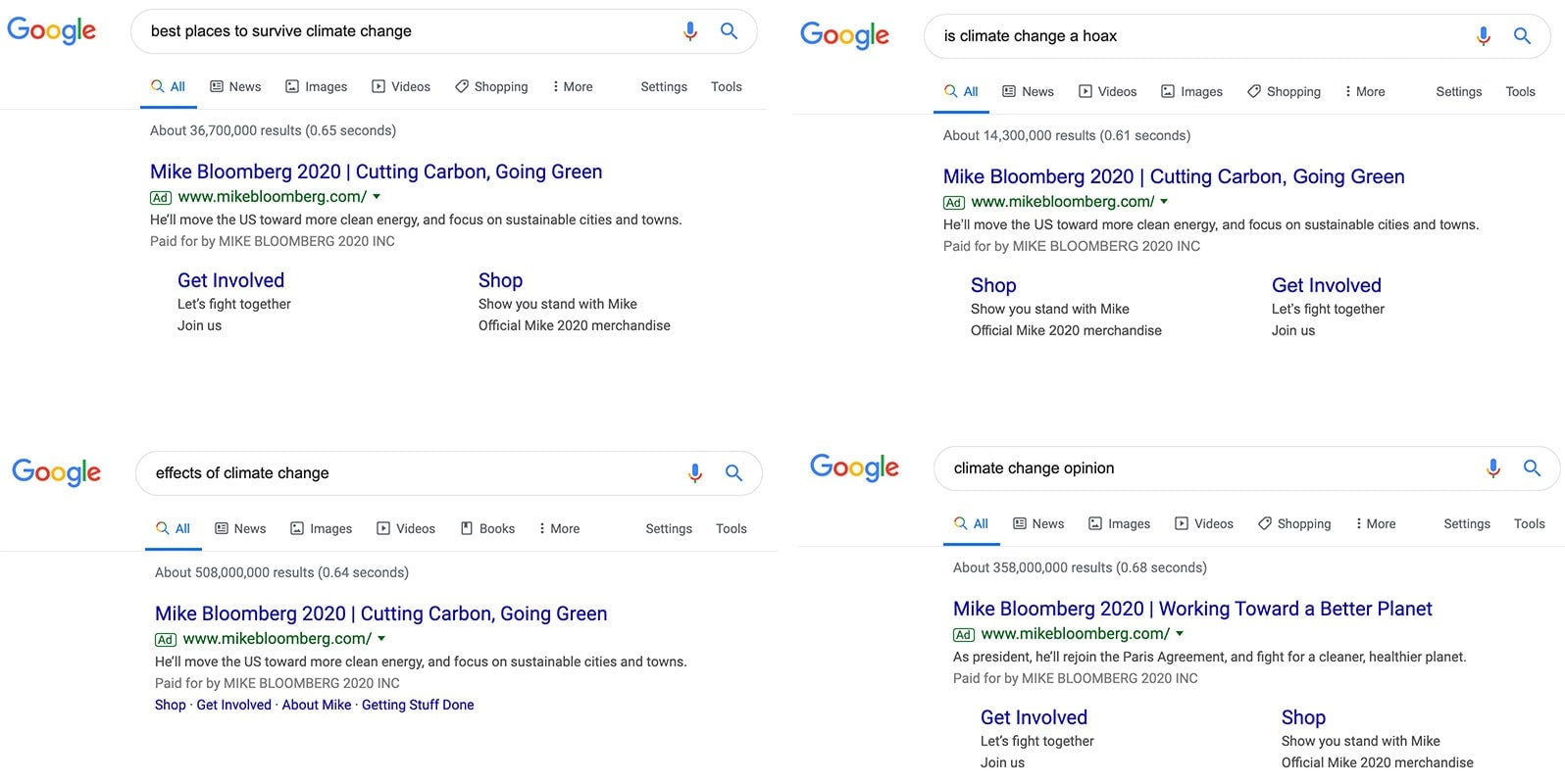This screenshot has height=784, width=1565.
Task: Click 'Shop' sitelink under 'climate change opinion' ad
Action: click(1303, 717)
